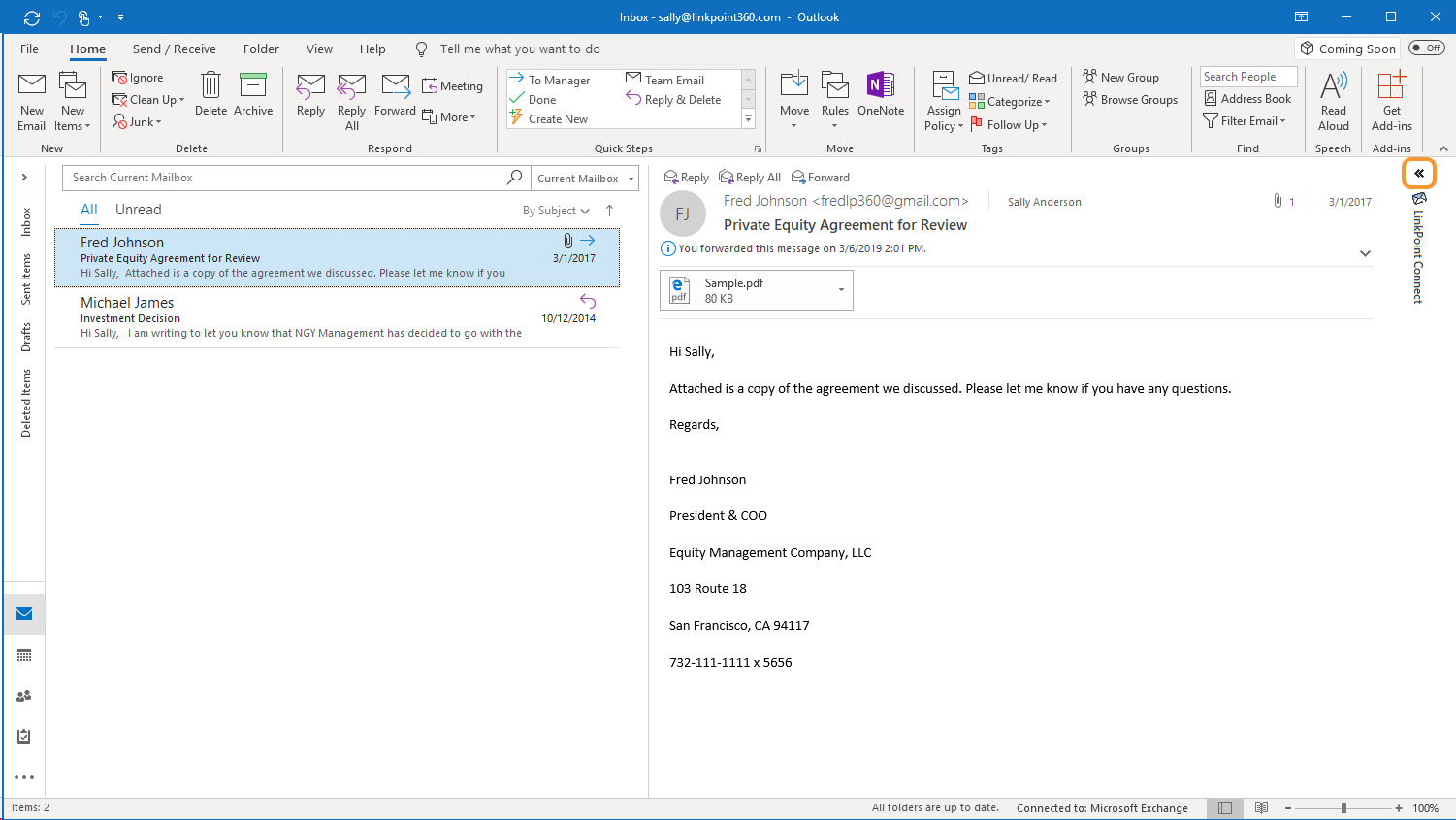Expand the LinkPoint Connect panel

[1418, 173]
